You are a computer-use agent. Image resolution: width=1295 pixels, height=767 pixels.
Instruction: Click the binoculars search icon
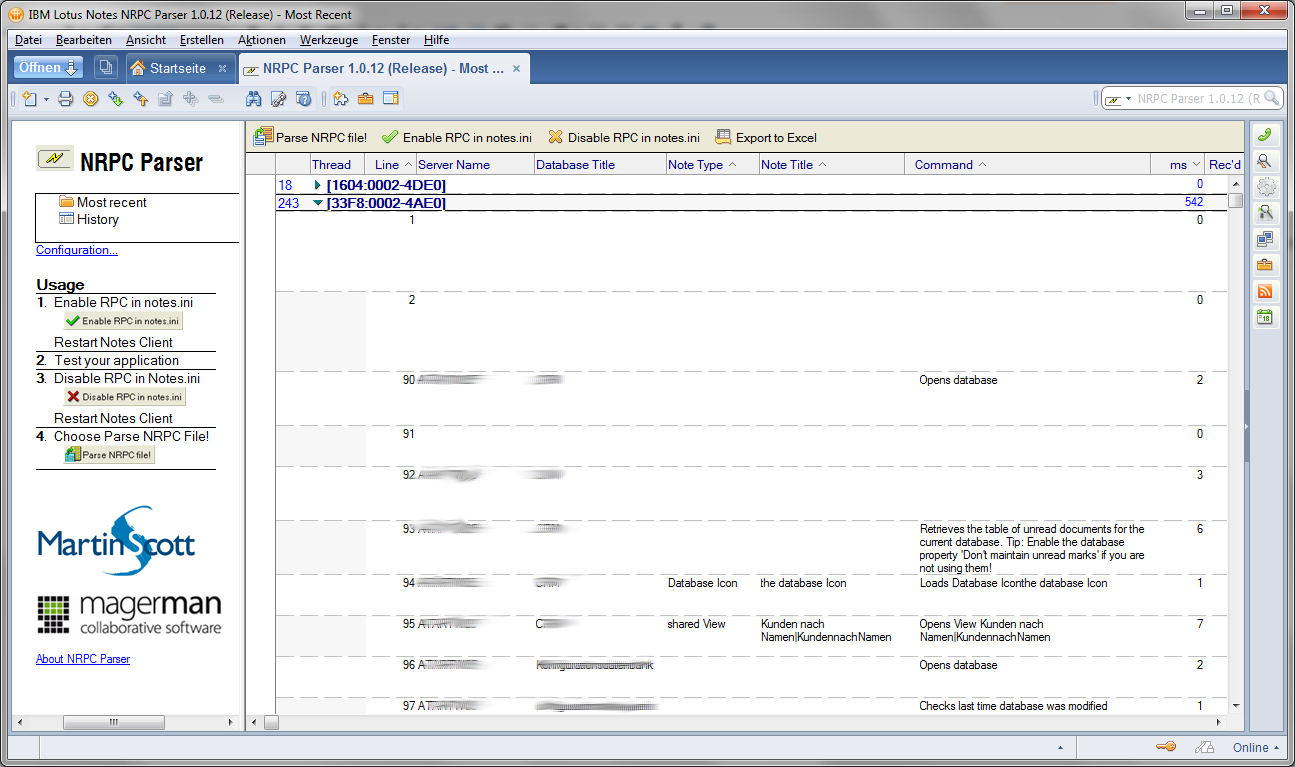coord(254,98)
